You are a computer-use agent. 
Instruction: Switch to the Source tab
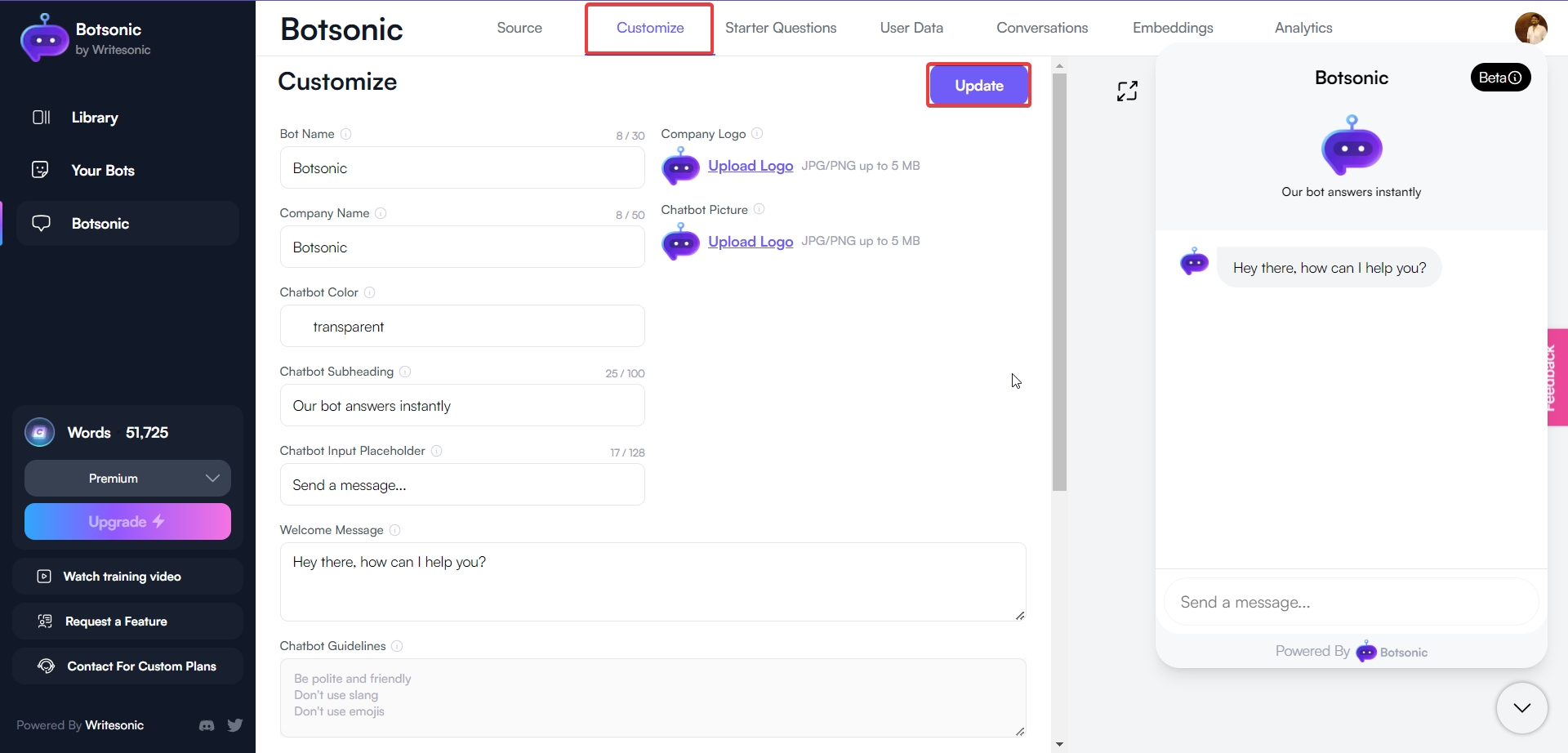519,28
